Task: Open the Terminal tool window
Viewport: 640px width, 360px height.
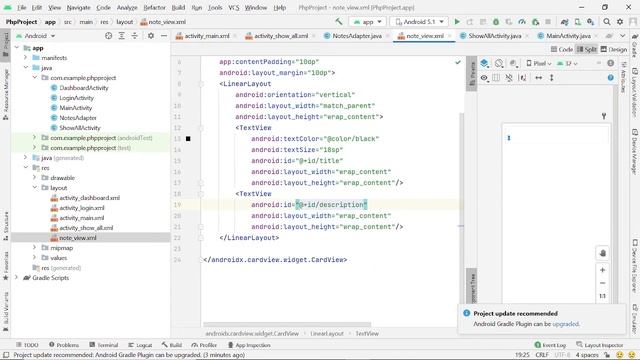Action: (104, 345)
